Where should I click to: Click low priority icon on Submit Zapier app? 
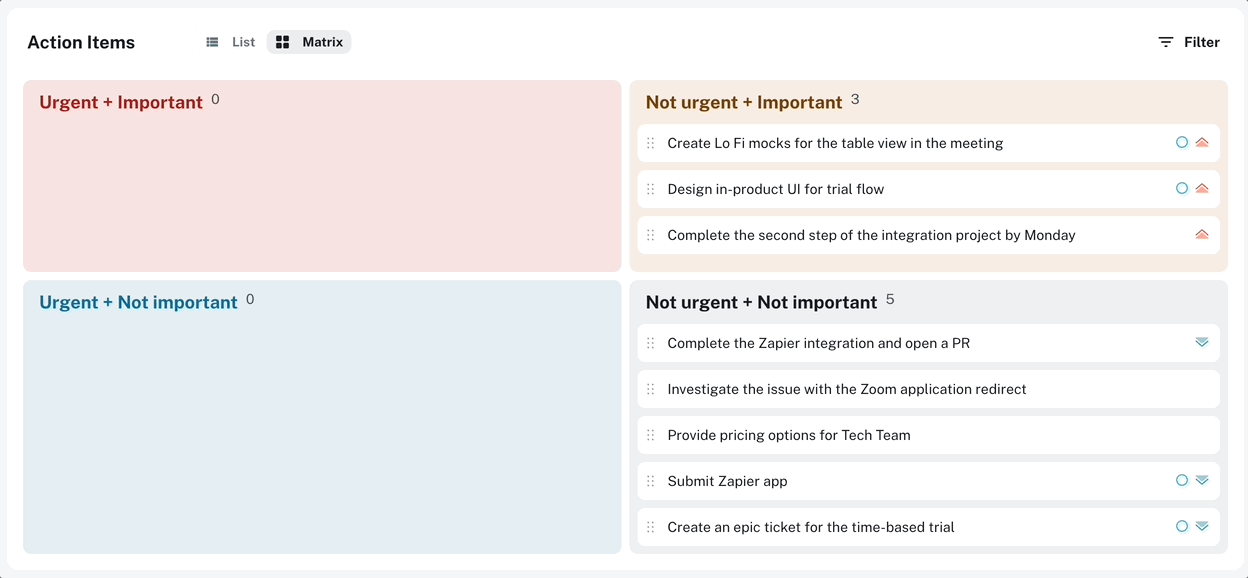1202,480
